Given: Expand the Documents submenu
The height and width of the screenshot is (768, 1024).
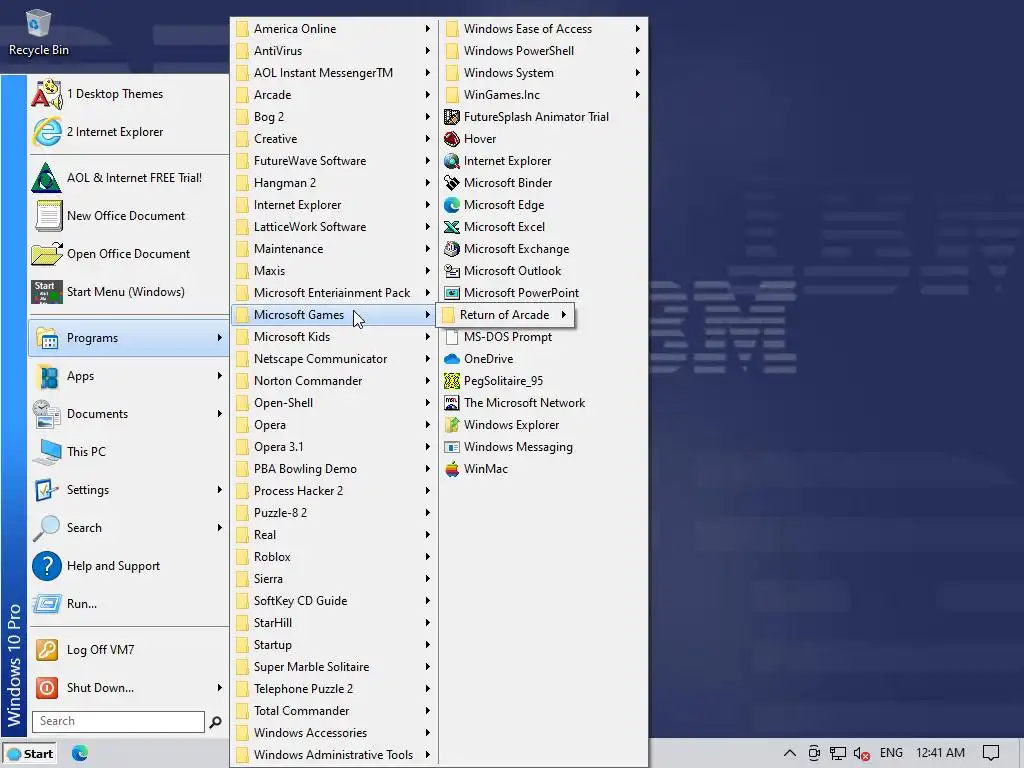Looking at the screenshot, I should (129, 413).
